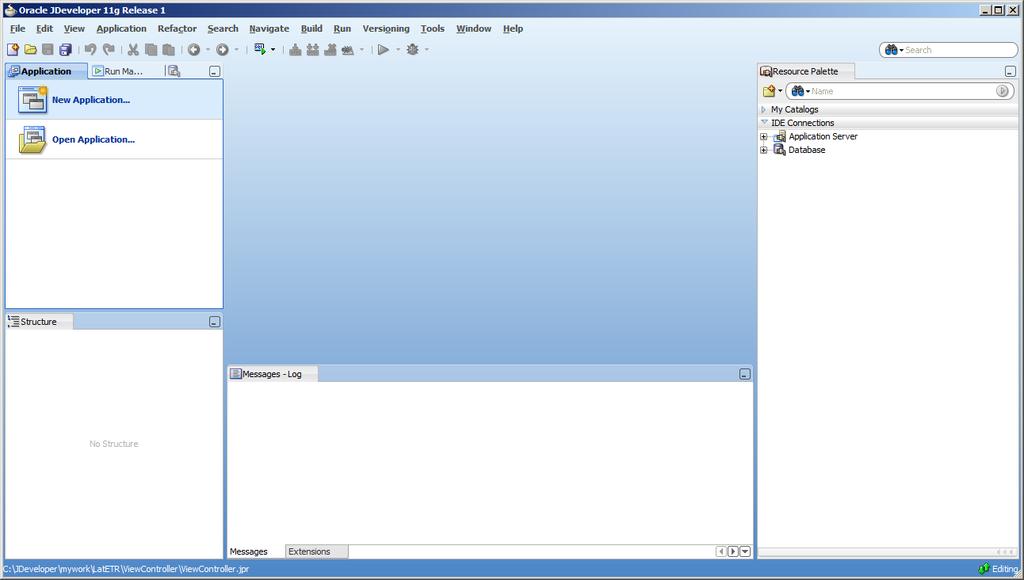Expand the My Catalogs section
The width and height of the screenshot is (1024, 580).
pos(763,110)
